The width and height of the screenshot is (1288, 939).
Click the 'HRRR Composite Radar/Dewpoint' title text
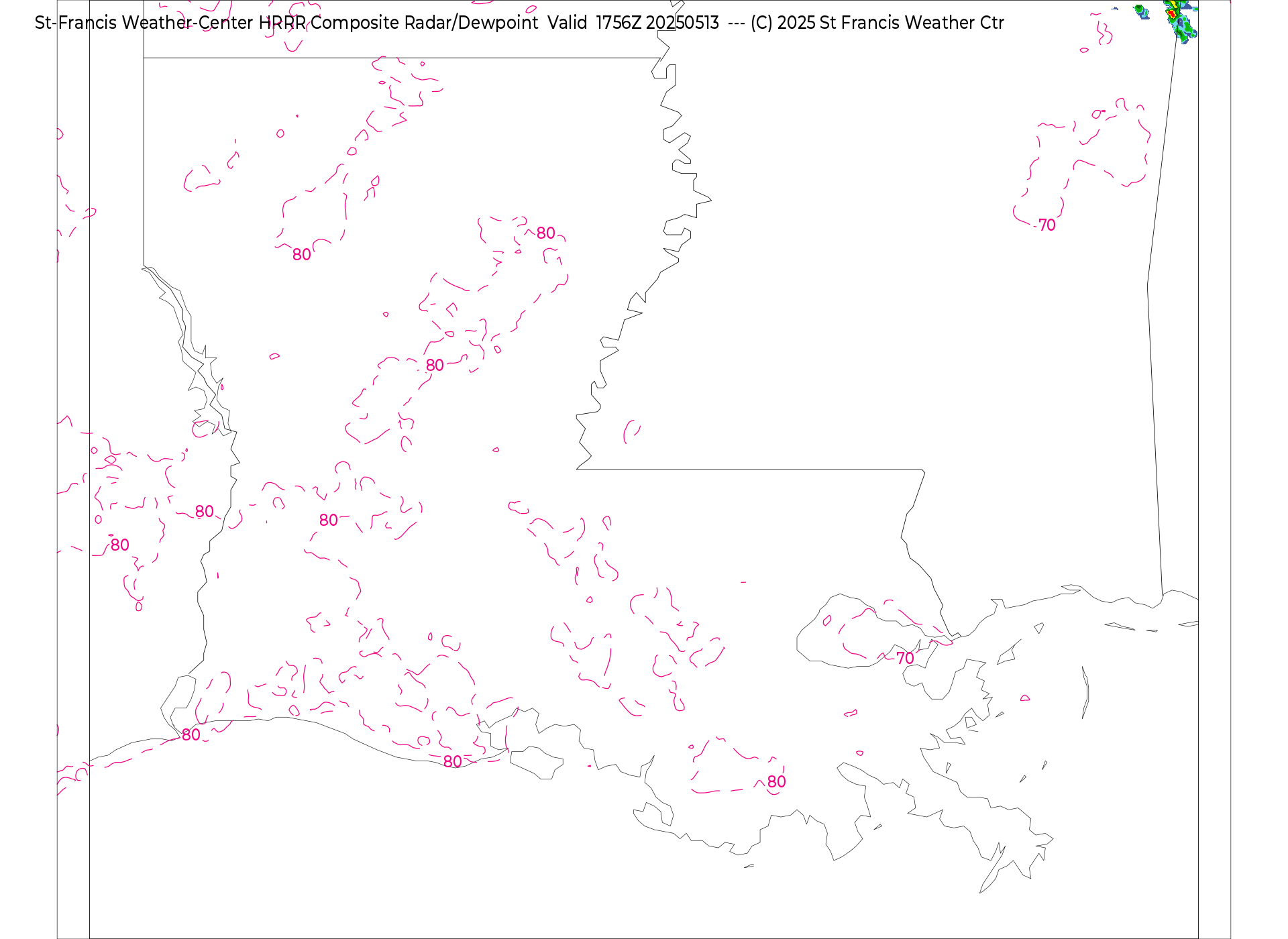[x=398, y=23]
